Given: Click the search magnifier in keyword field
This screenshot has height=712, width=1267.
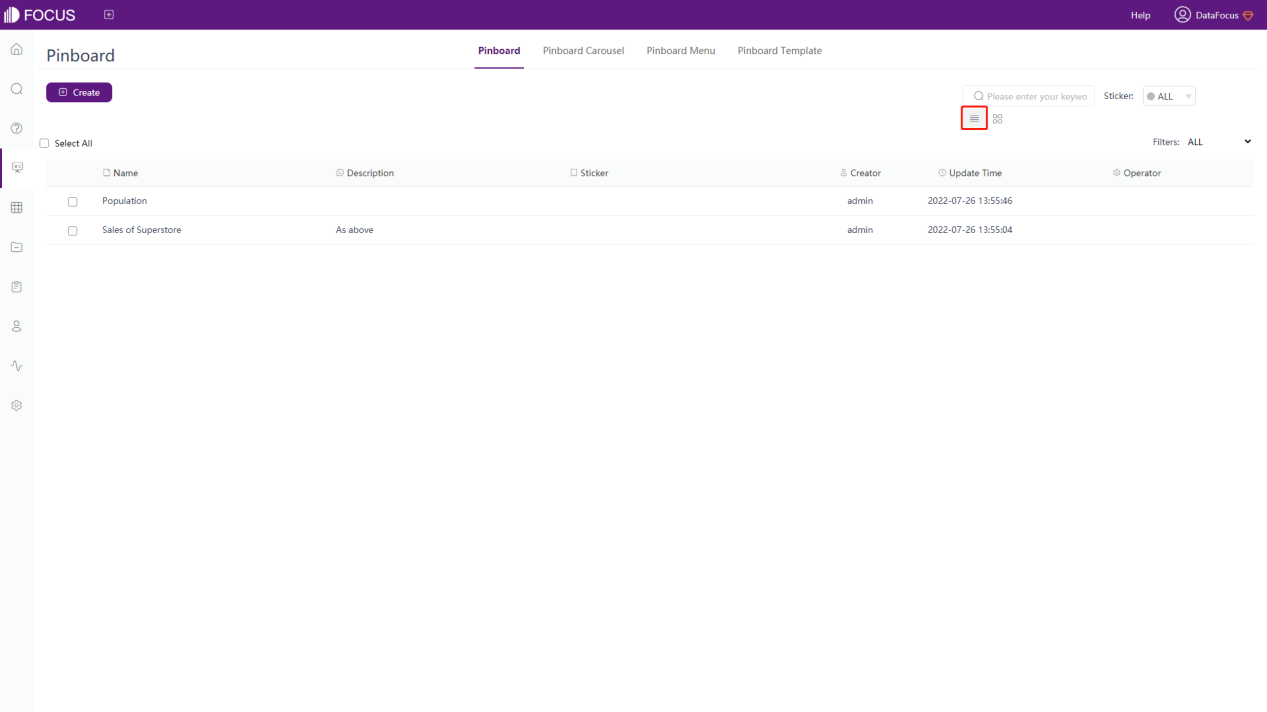Looking at the screenshot, I should [978, 97].
